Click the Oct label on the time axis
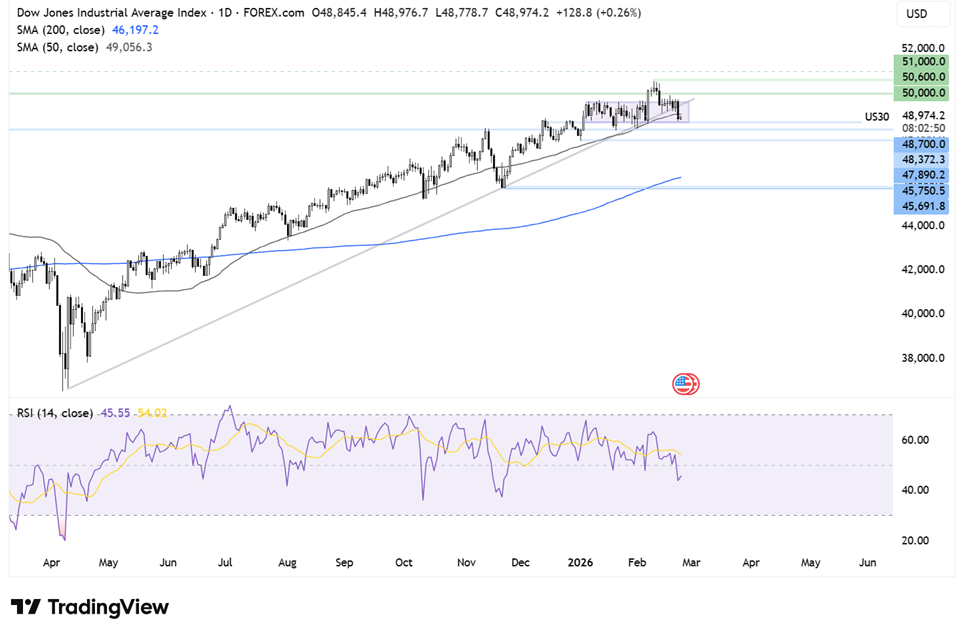 404,563
